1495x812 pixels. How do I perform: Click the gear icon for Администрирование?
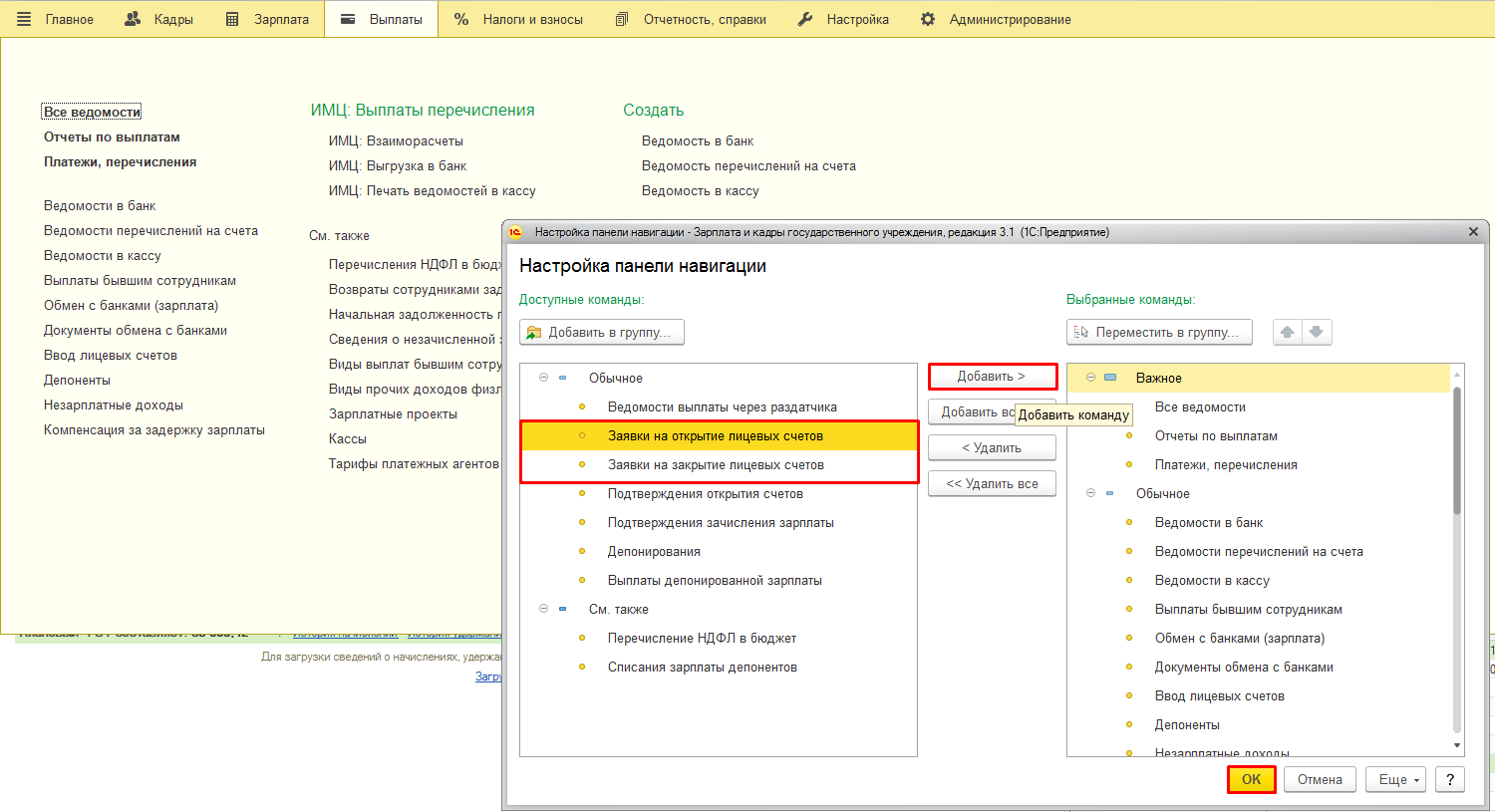928,19
